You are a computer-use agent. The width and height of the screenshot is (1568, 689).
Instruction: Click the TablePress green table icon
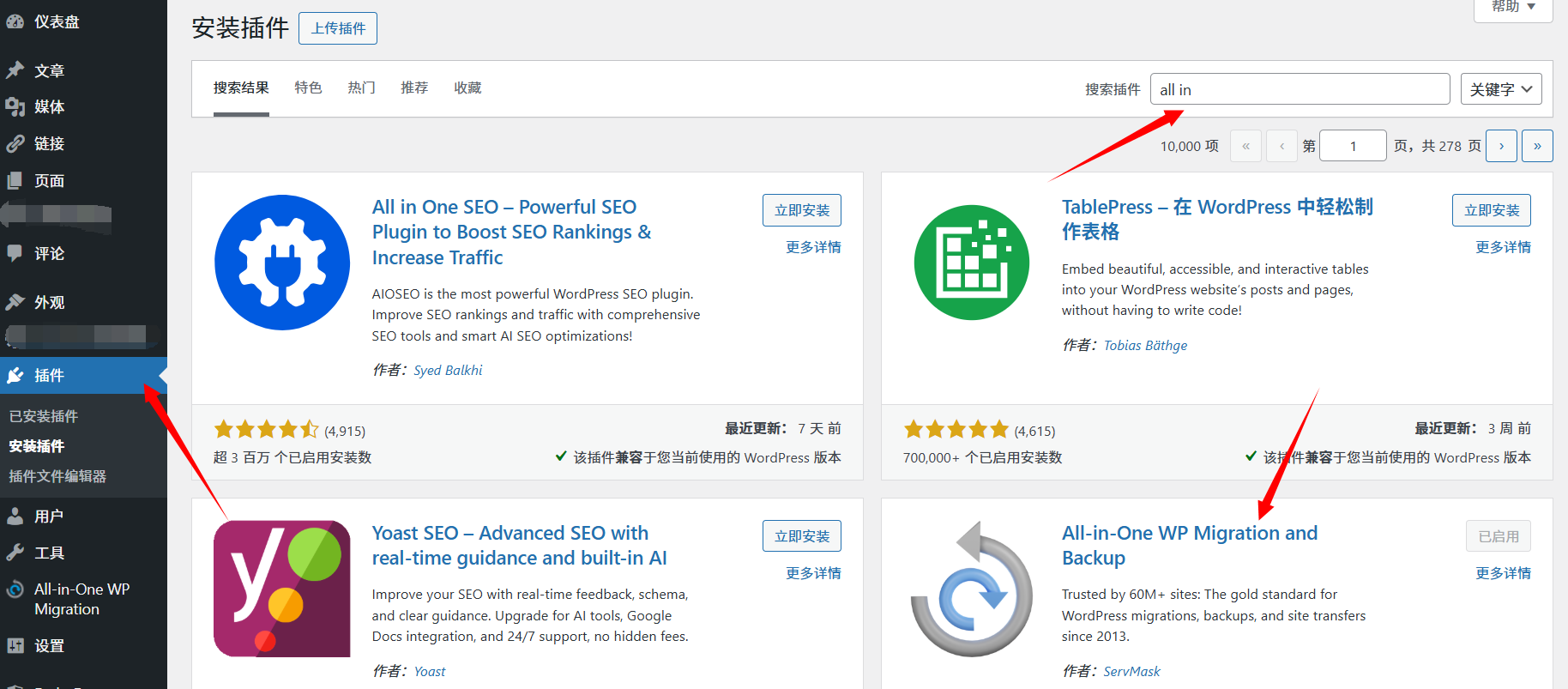coord(972,263)
